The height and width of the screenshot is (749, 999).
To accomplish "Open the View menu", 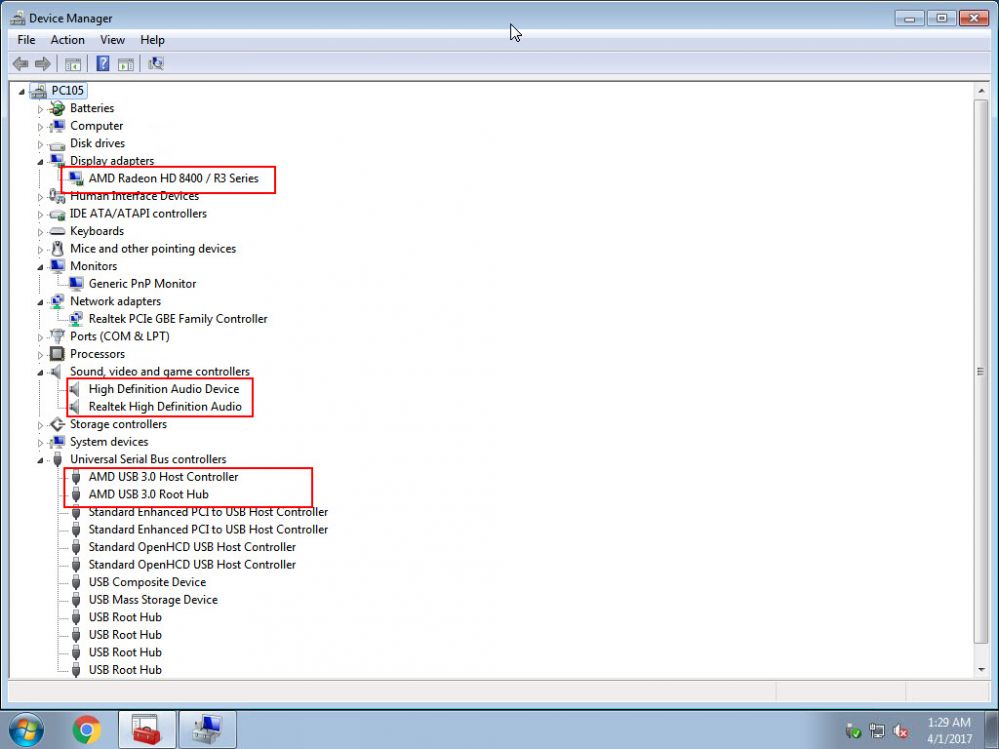I will [x=112, y=39].
